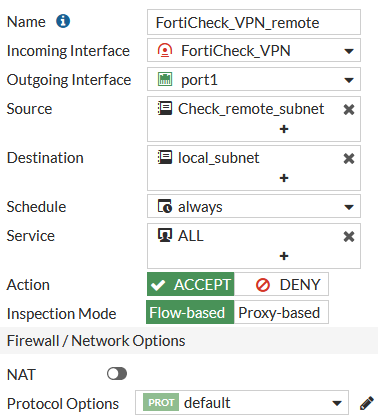
Task: Open Incoming Interface dropdown
Action: [x=254, y=50]
